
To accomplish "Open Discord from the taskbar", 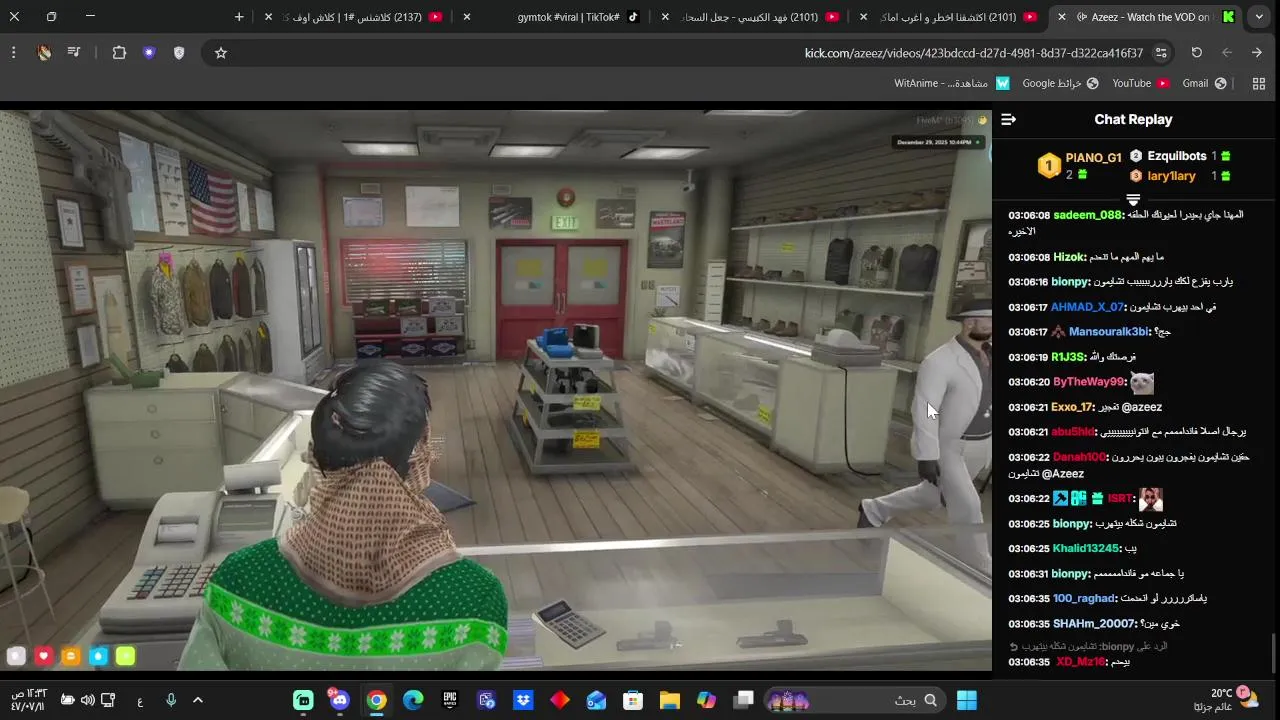I will pos(340,700).
